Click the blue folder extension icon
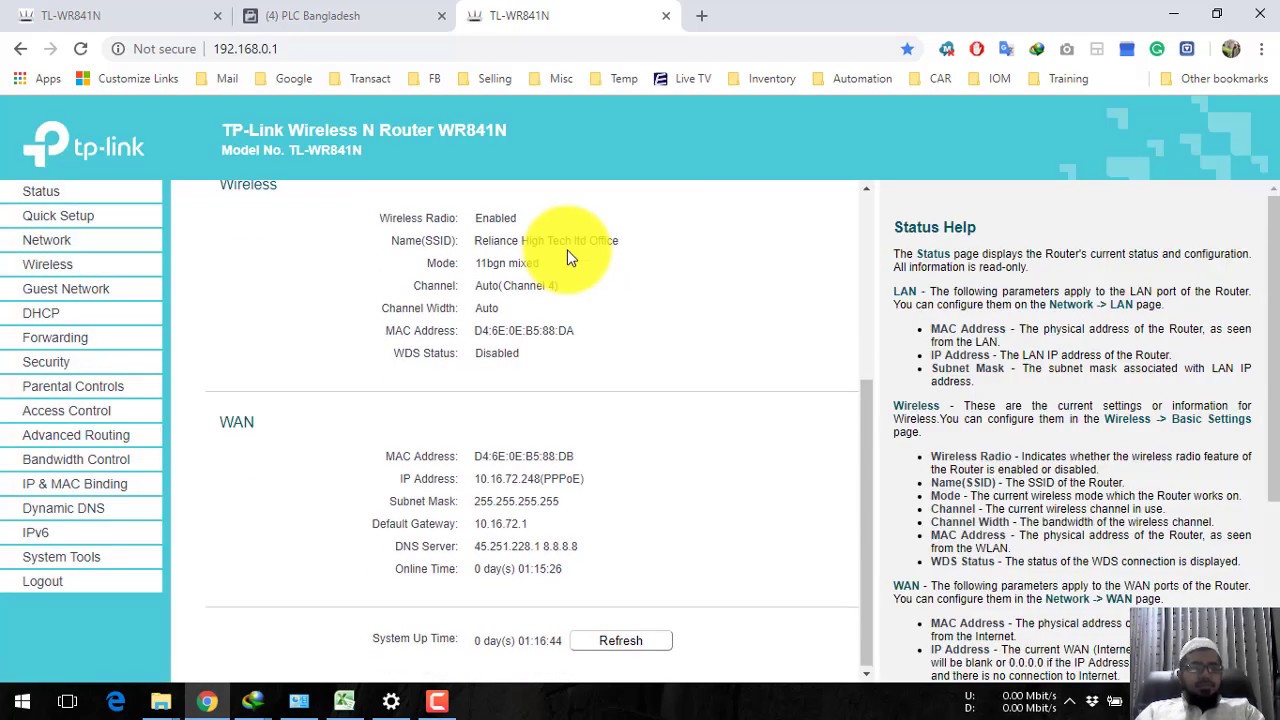 [1127, 48]
